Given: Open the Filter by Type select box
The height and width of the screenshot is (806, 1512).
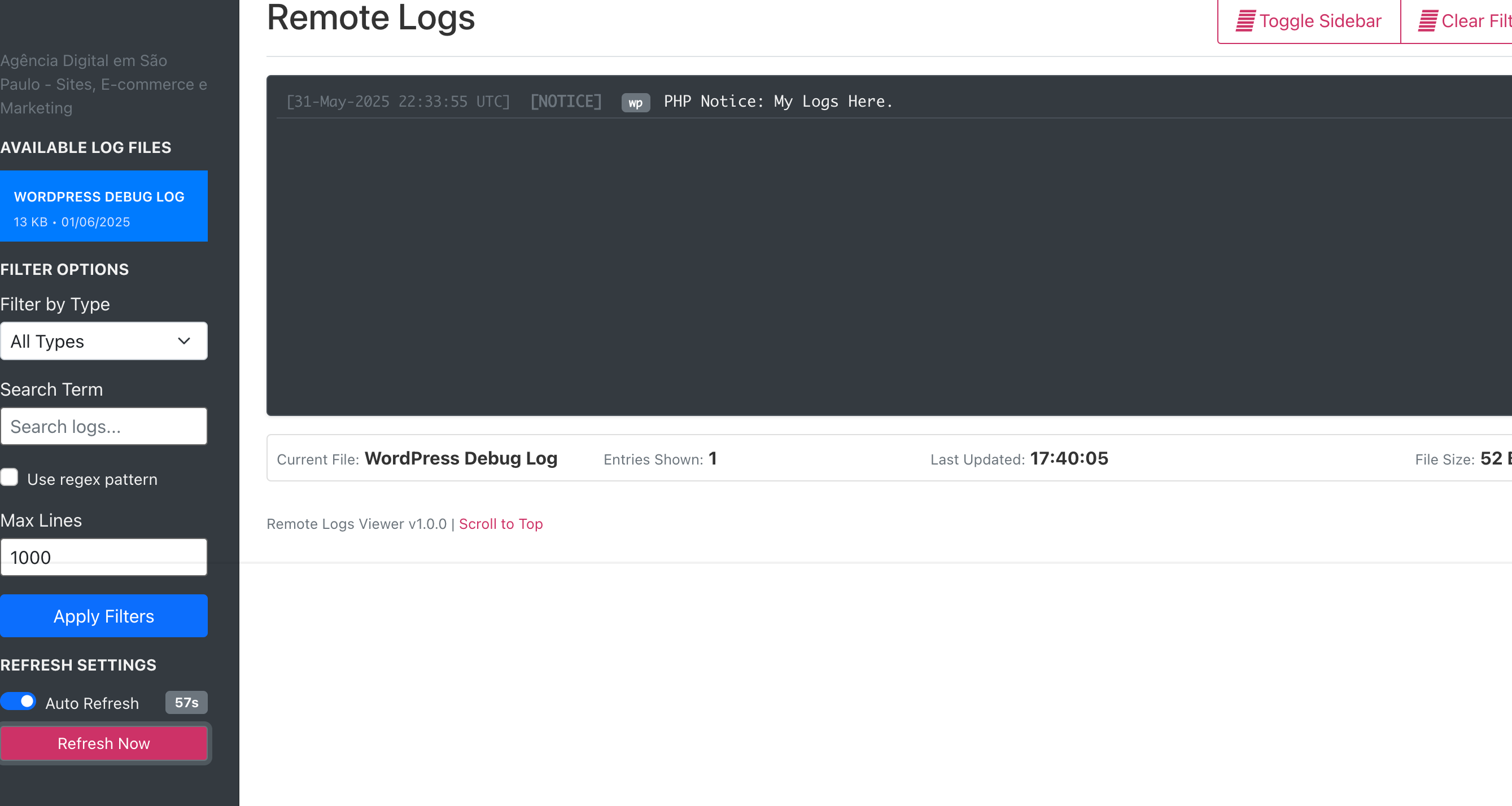Looking at the screenshot, I should pos(104,341).
